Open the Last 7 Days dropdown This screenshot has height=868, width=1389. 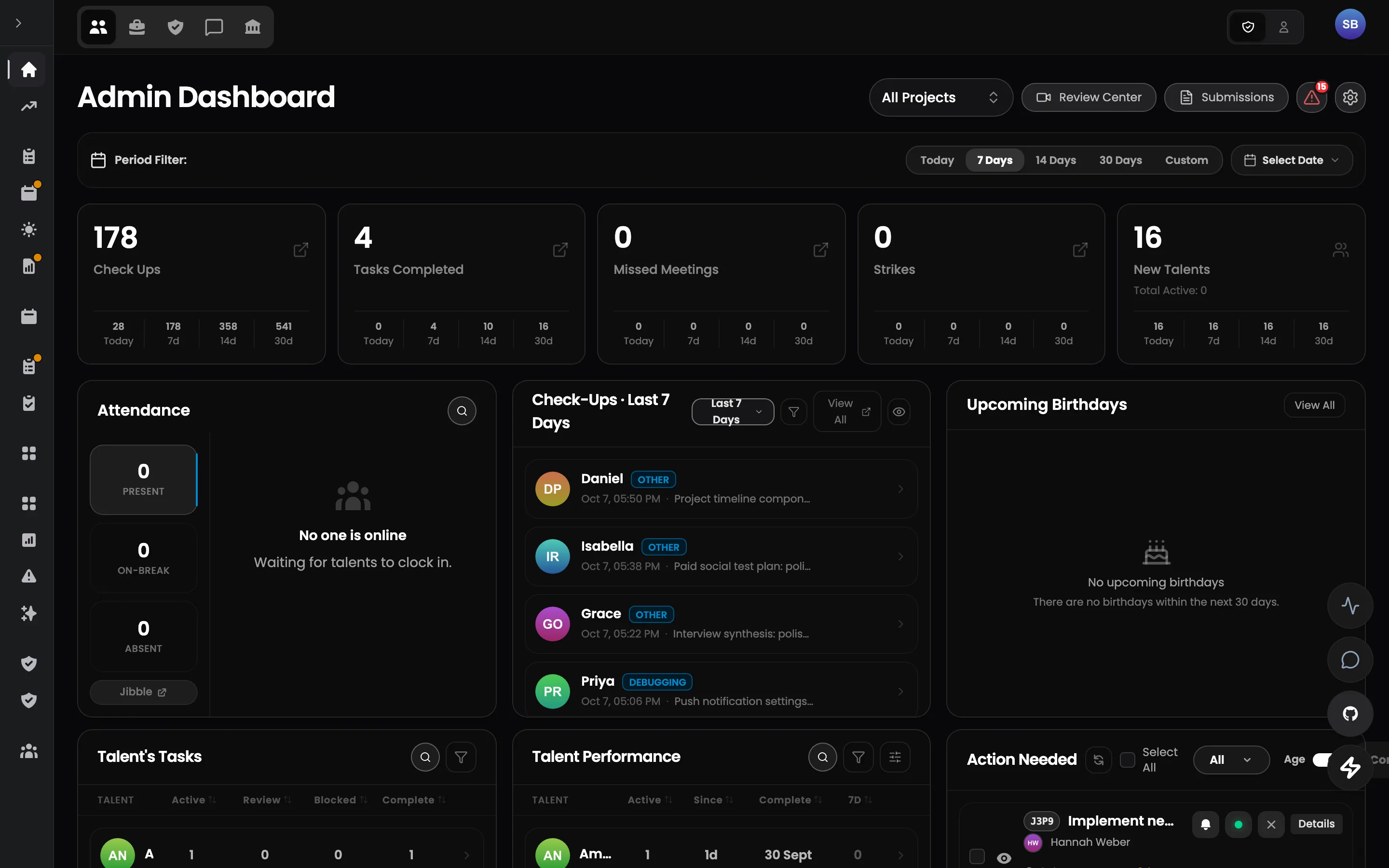point(733,412)
